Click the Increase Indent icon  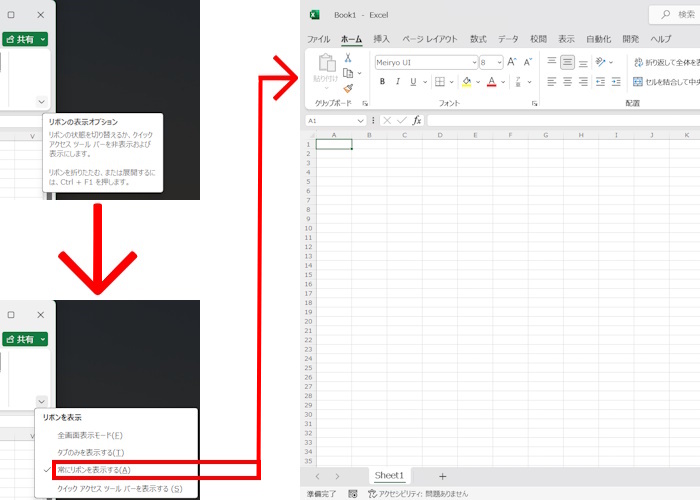[616, 82]
